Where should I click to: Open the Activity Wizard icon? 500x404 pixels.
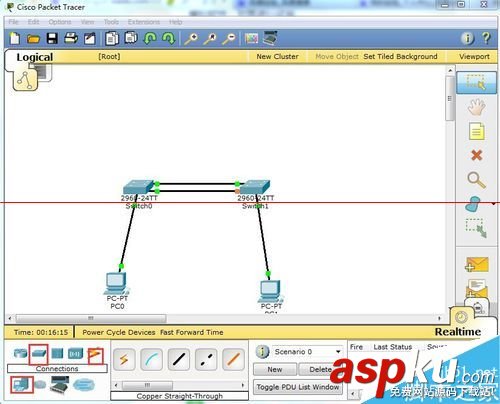(89, 39)
